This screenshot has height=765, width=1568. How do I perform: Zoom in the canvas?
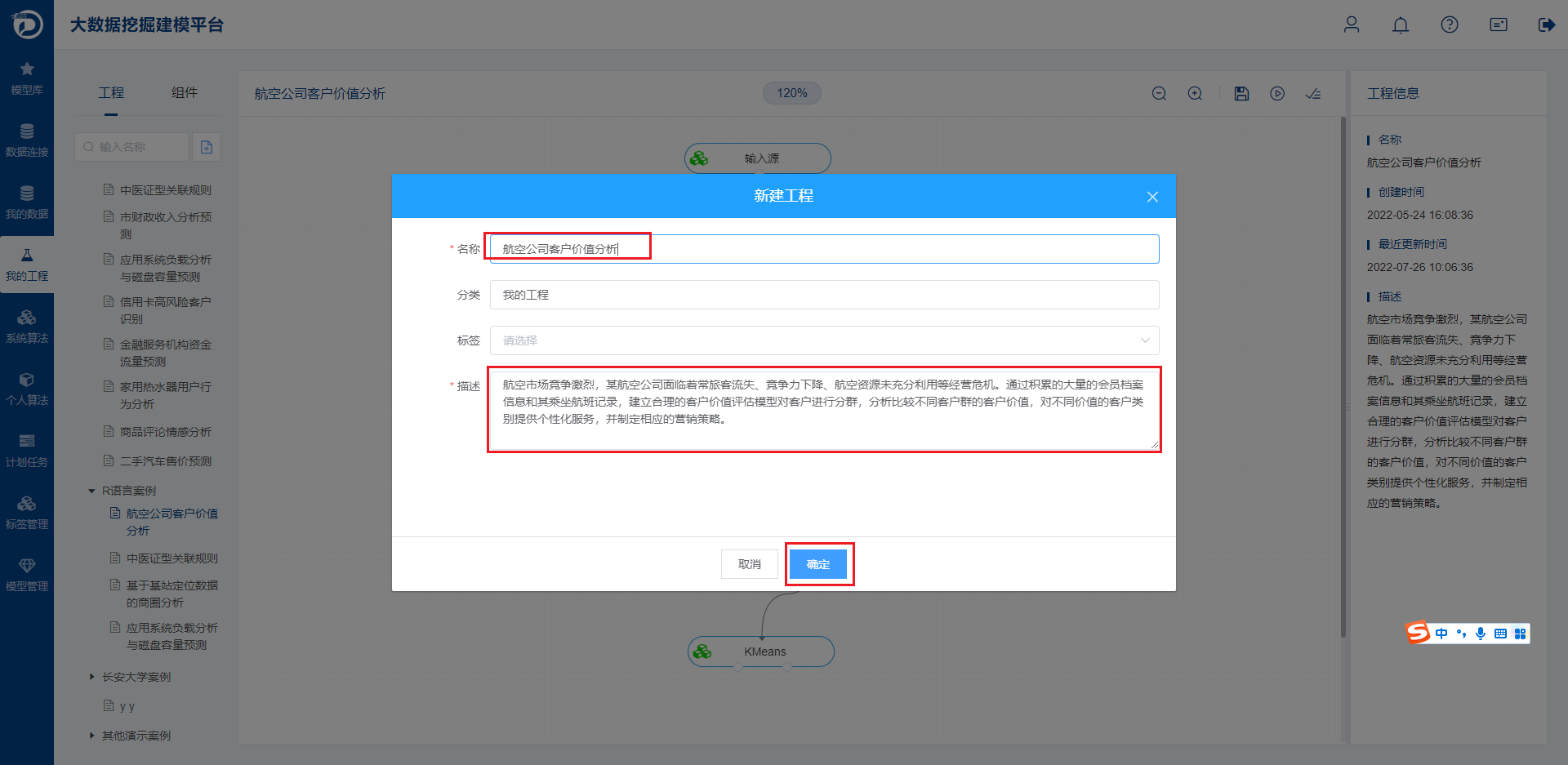(1195, 94)
